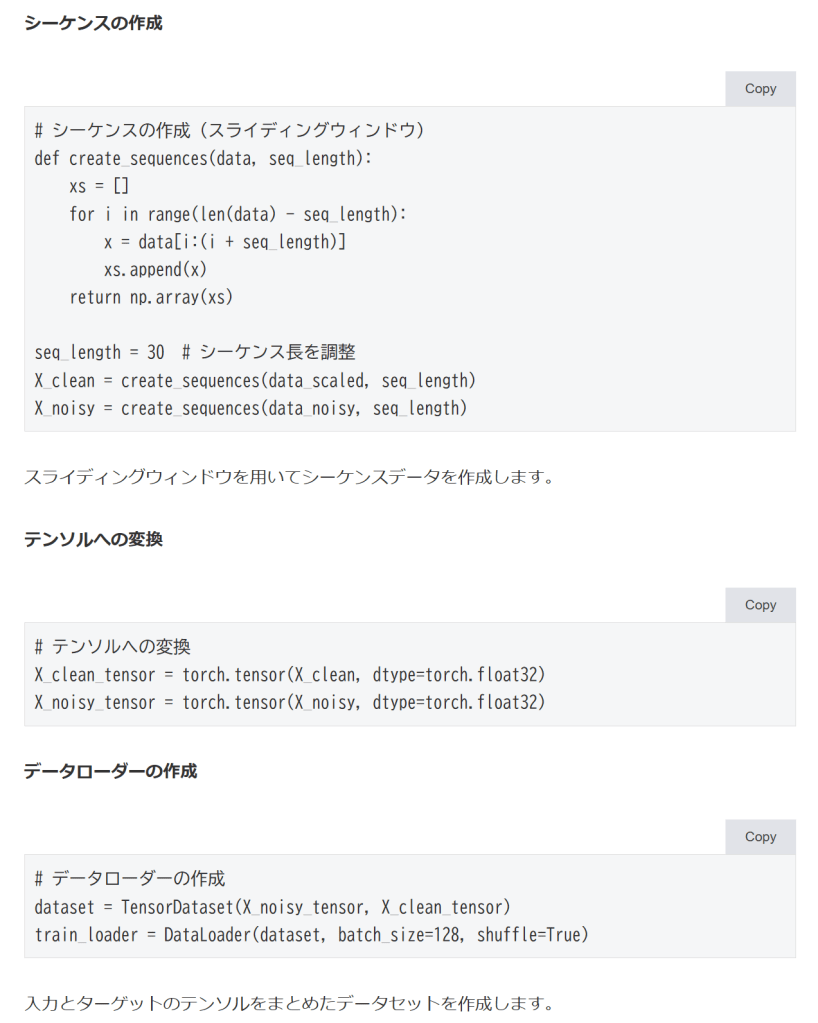Click the X_noisy_tensor assignment line
The width and height of the screenshot is (818, 1023).
[x=290, y=702]
